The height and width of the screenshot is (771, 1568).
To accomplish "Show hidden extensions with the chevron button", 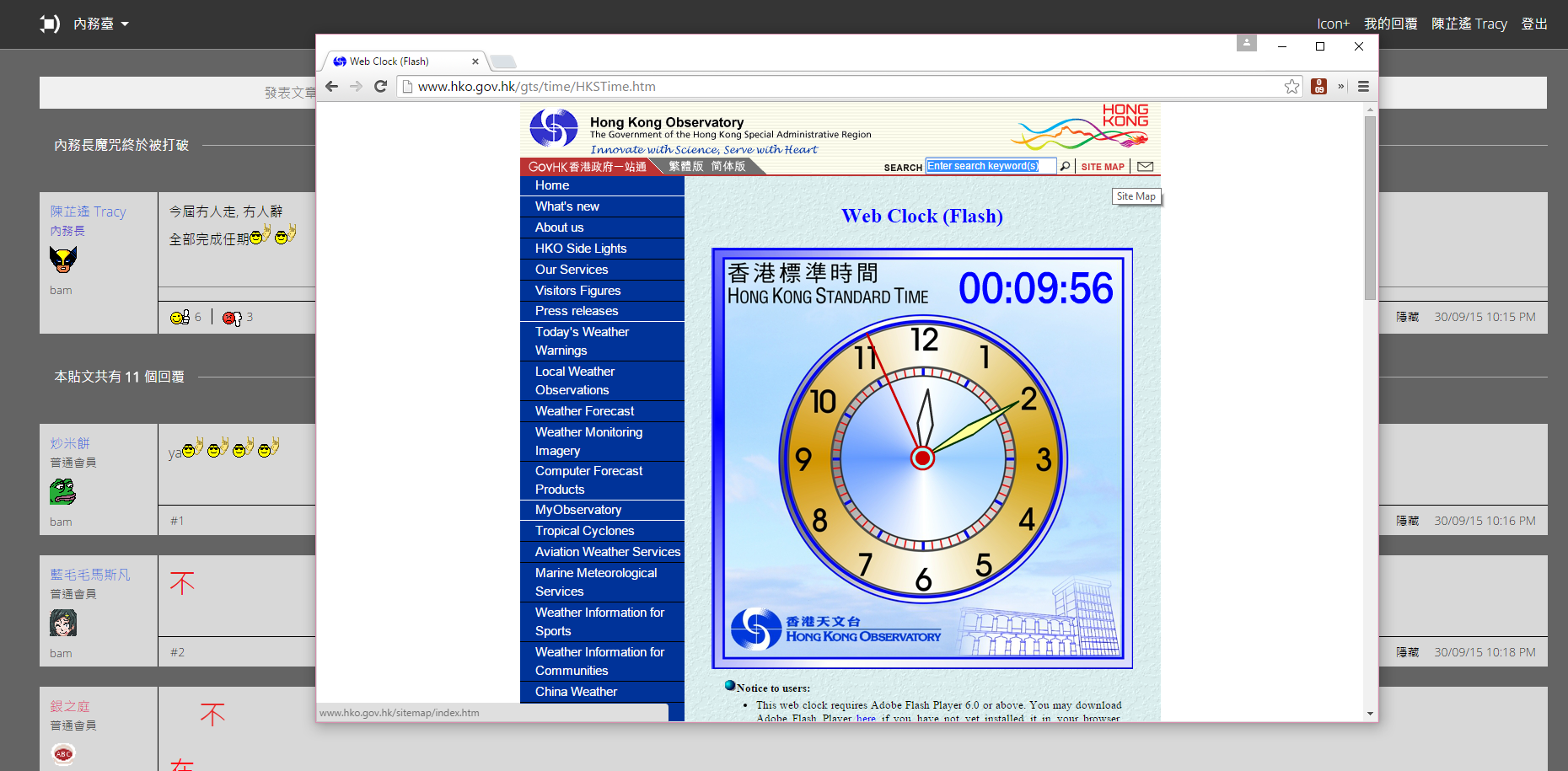I will pyautogui.click(x=1340, y=87).
